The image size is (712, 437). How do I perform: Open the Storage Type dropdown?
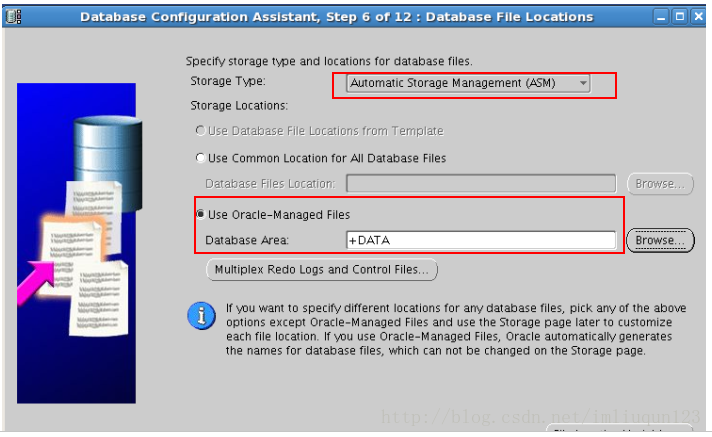[468, 83]
